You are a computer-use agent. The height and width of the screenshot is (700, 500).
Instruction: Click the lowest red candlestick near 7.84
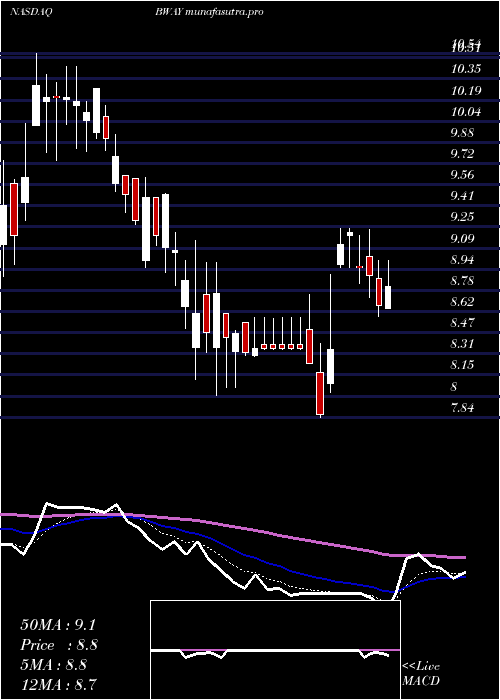coord(320,393)
